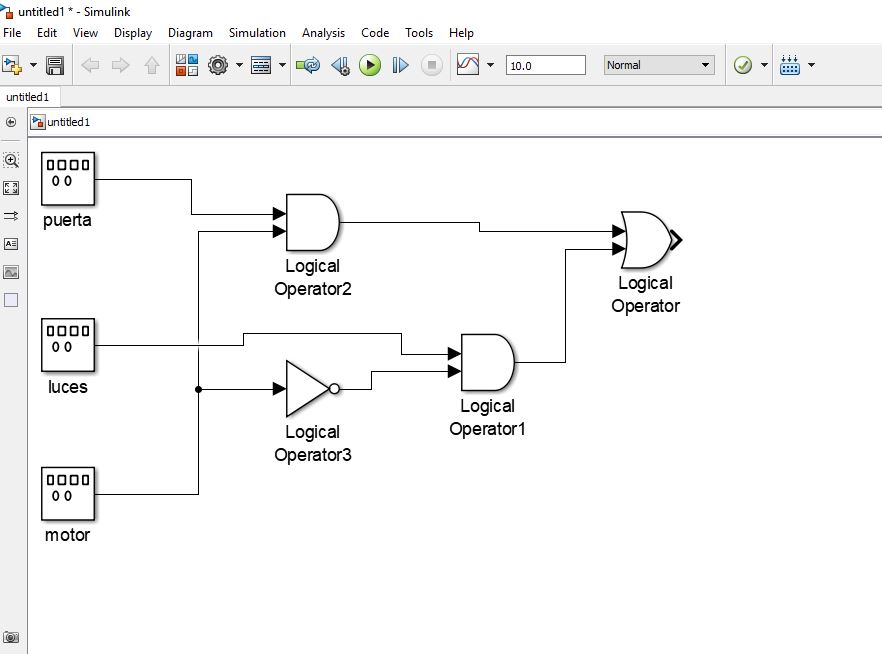Screen dimensions: 882x654
Task: Click the Update Diagram icon
Action: (x=308, y=65)
